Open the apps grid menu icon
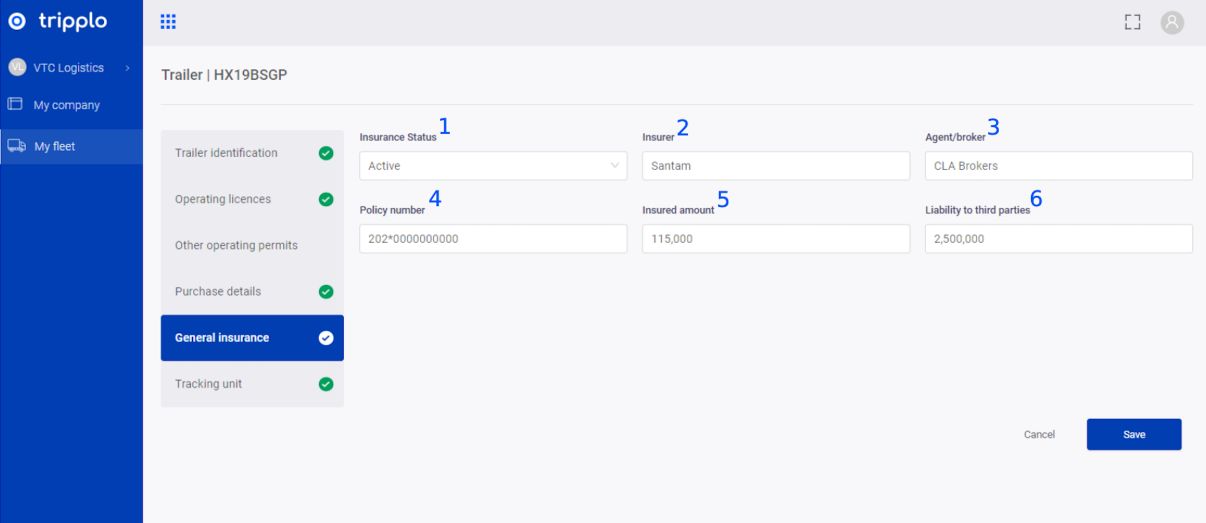 [x=168, y=22]
